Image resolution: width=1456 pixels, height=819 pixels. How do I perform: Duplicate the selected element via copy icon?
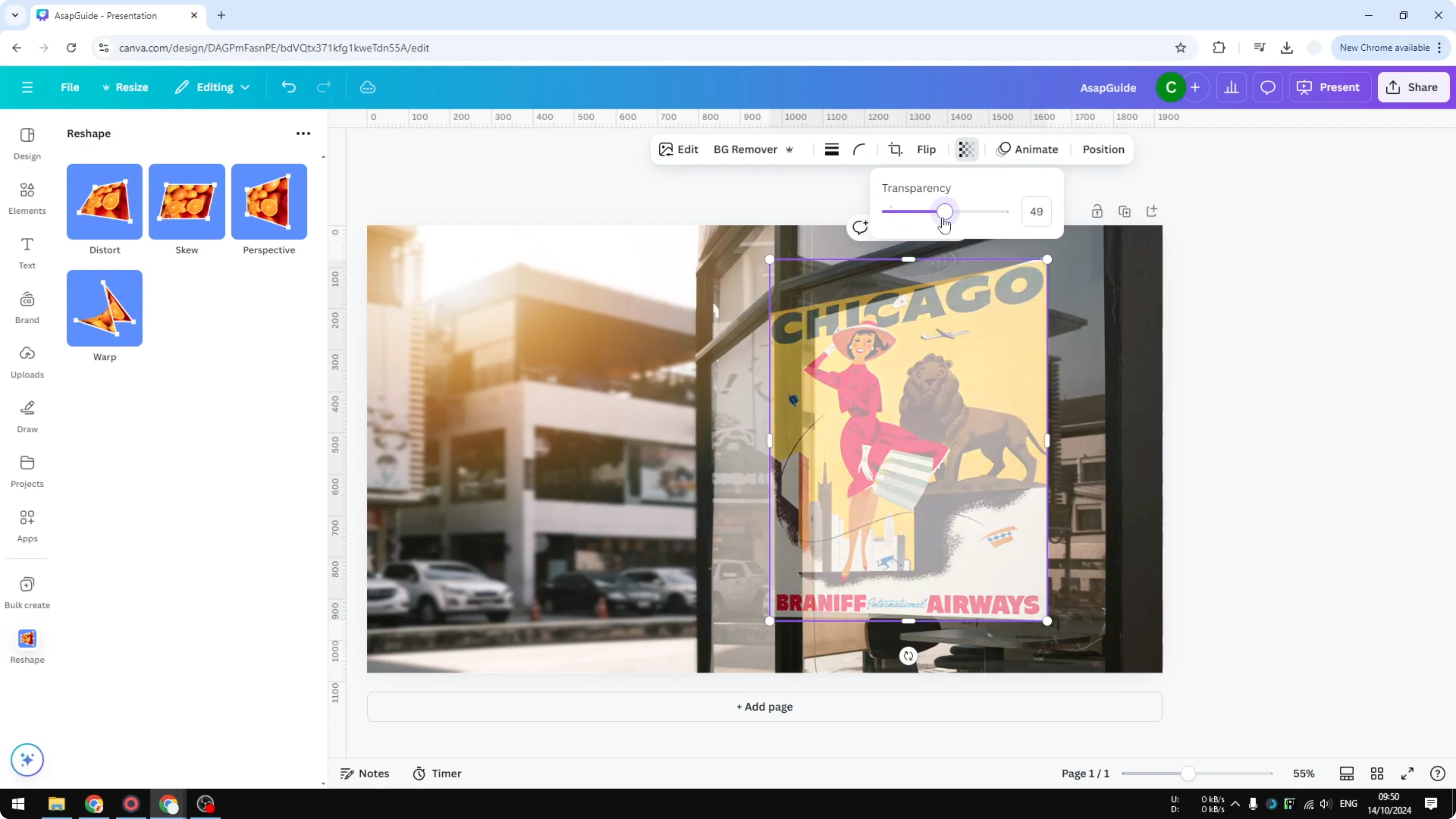coord(1124,211)
